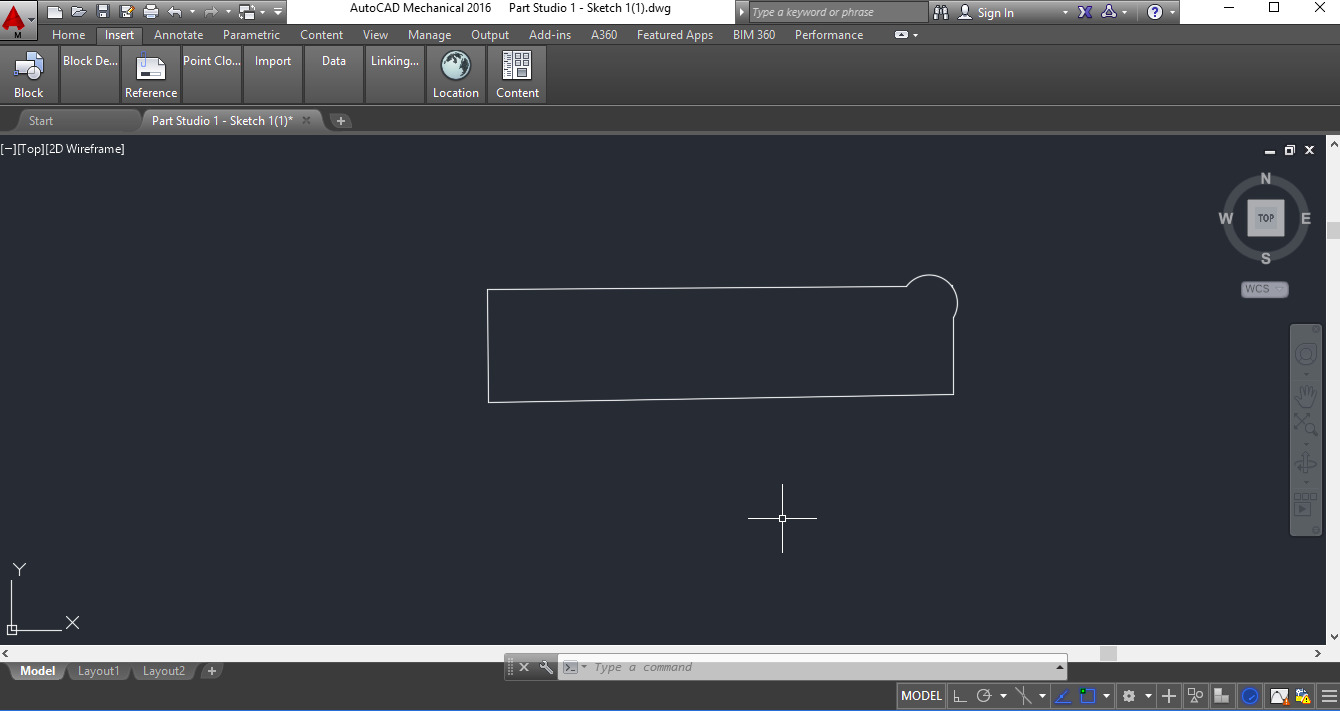The image size is (1340, 711).
Task: Switch to the Annotate tab
Action: pyautogui.click(x=179, y=35)
